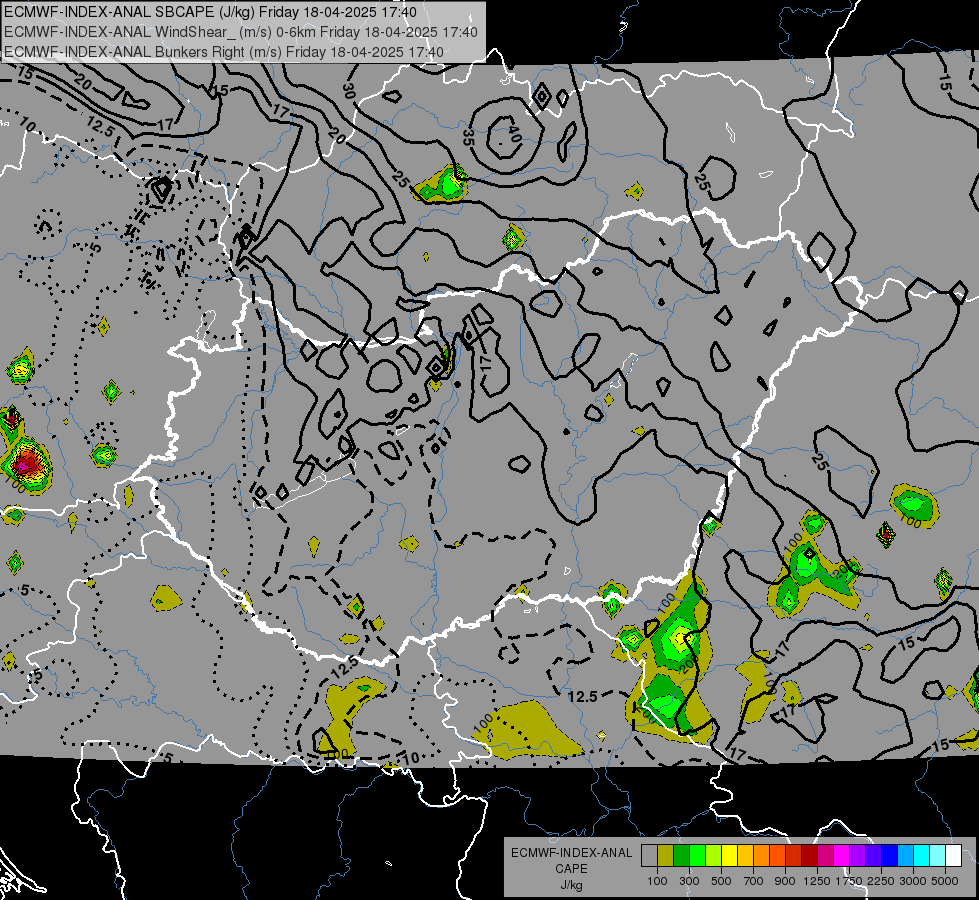Image resolution: width=979 pixels, height=900 pixels.
Task: Select the olive swatch in CAPE legend
Action: pyautogui.click(x=666, y=855)
